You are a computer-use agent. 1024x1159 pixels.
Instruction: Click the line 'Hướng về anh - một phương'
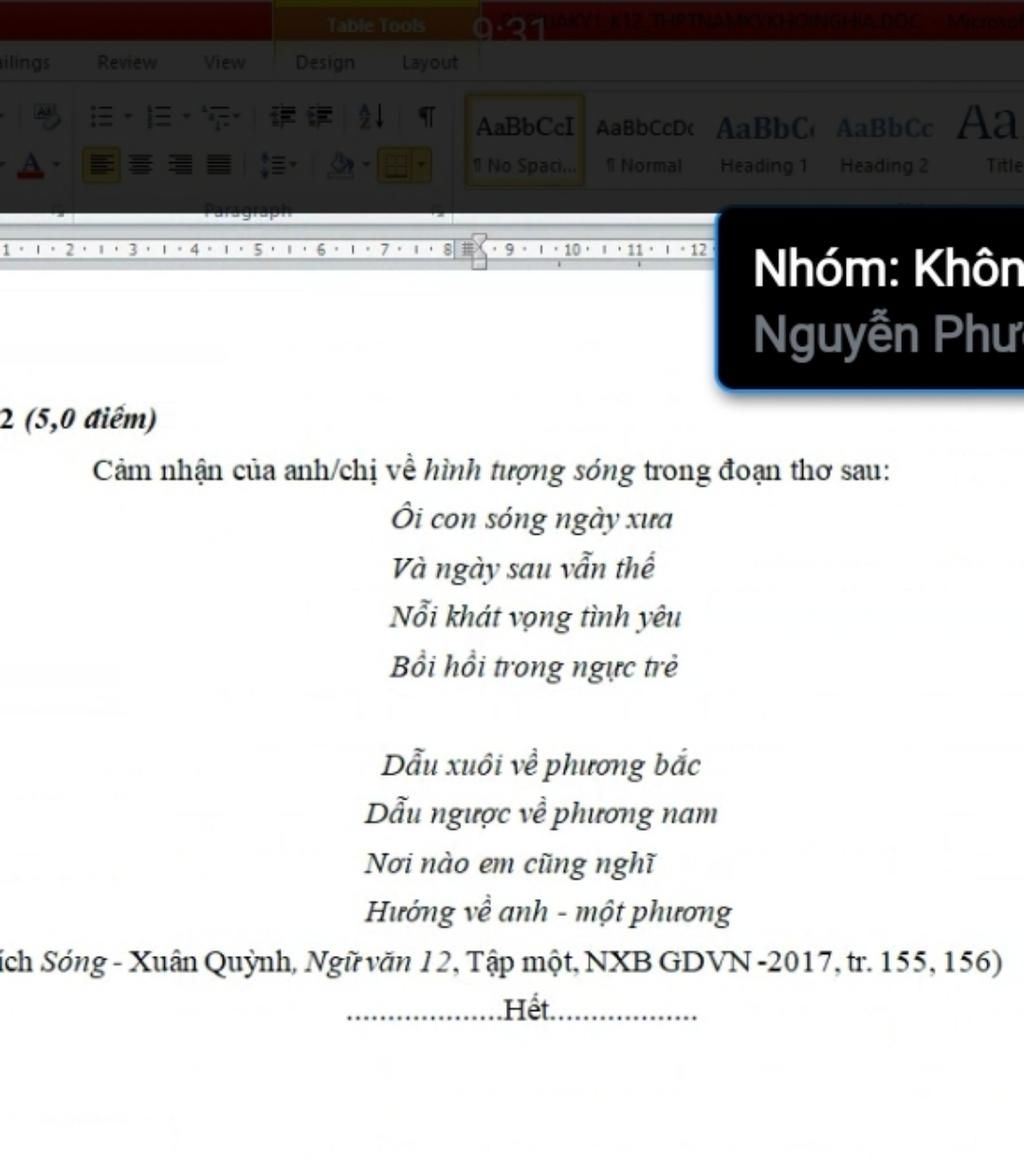tap(548, 911)
